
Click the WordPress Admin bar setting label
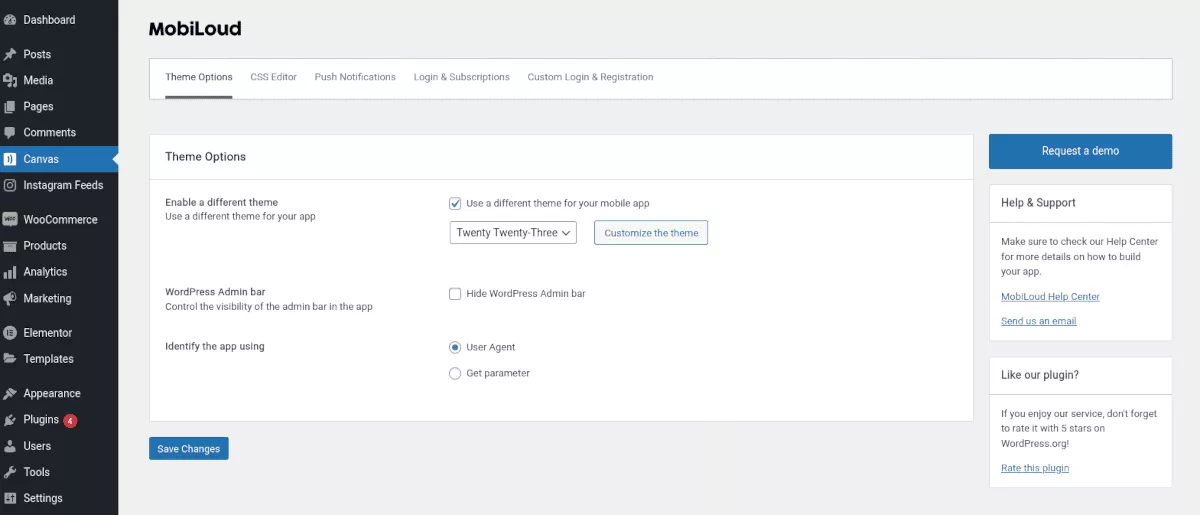click(x=215, y=292)
